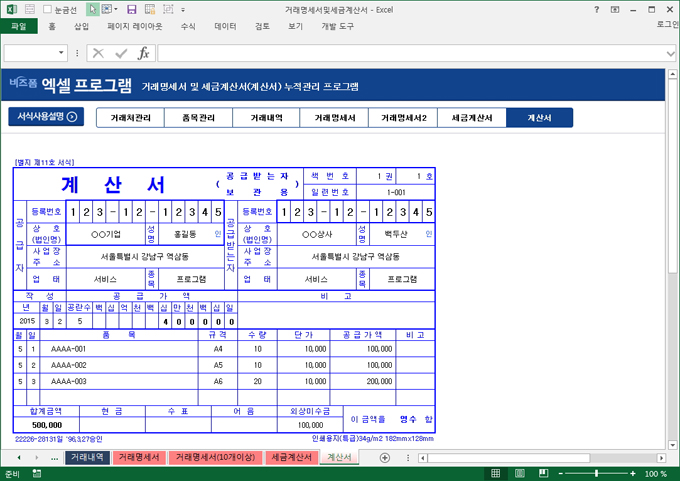Click the 서식사용설명 button

click(x=46, y=117)
